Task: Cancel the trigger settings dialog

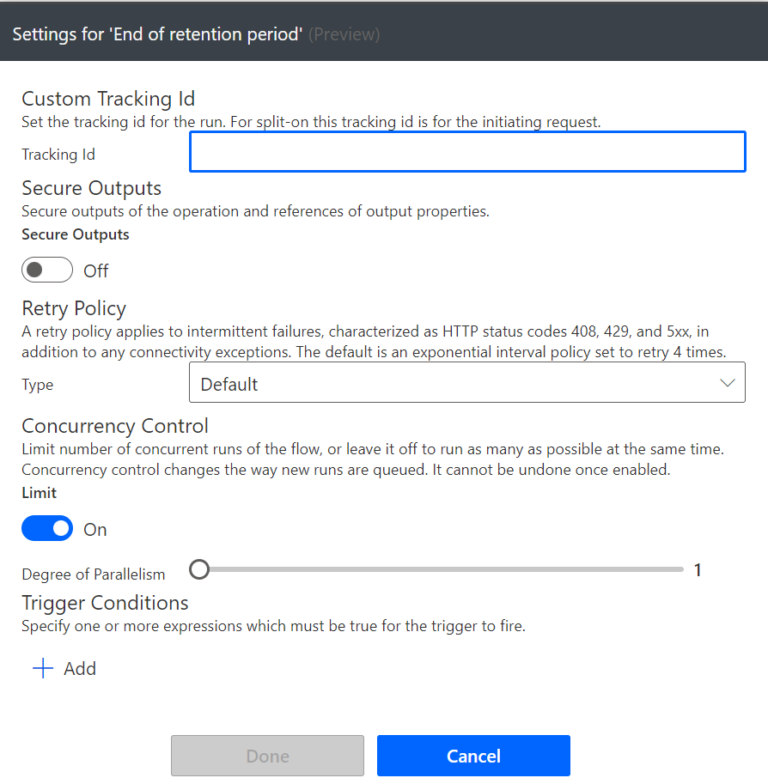Action: pos(474,756)
